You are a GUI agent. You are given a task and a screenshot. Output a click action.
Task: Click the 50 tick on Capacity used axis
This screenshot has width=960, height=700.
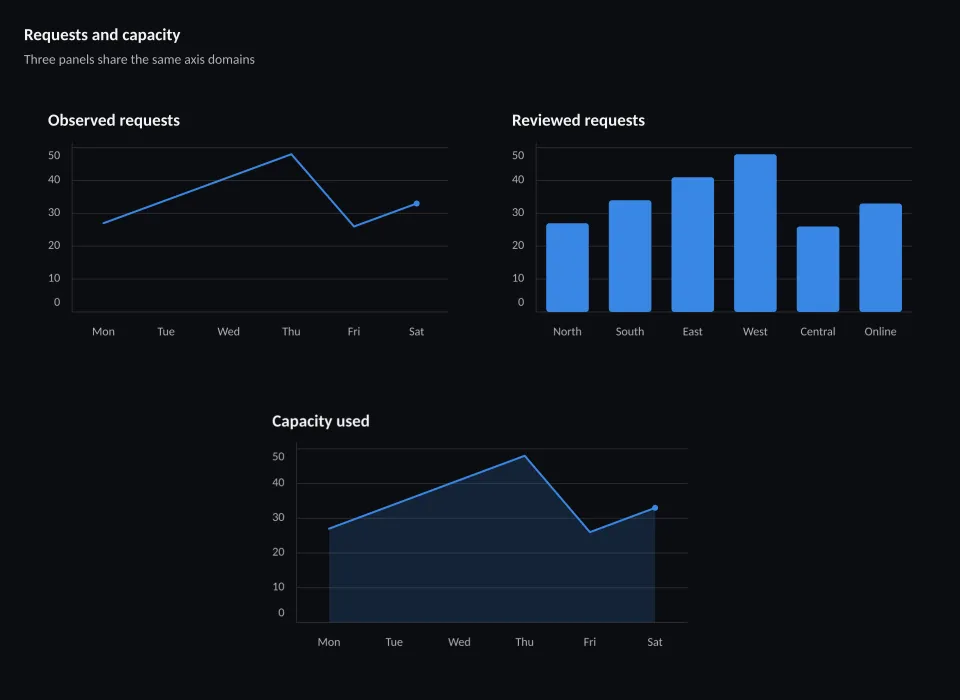click(x=279, y=456)
